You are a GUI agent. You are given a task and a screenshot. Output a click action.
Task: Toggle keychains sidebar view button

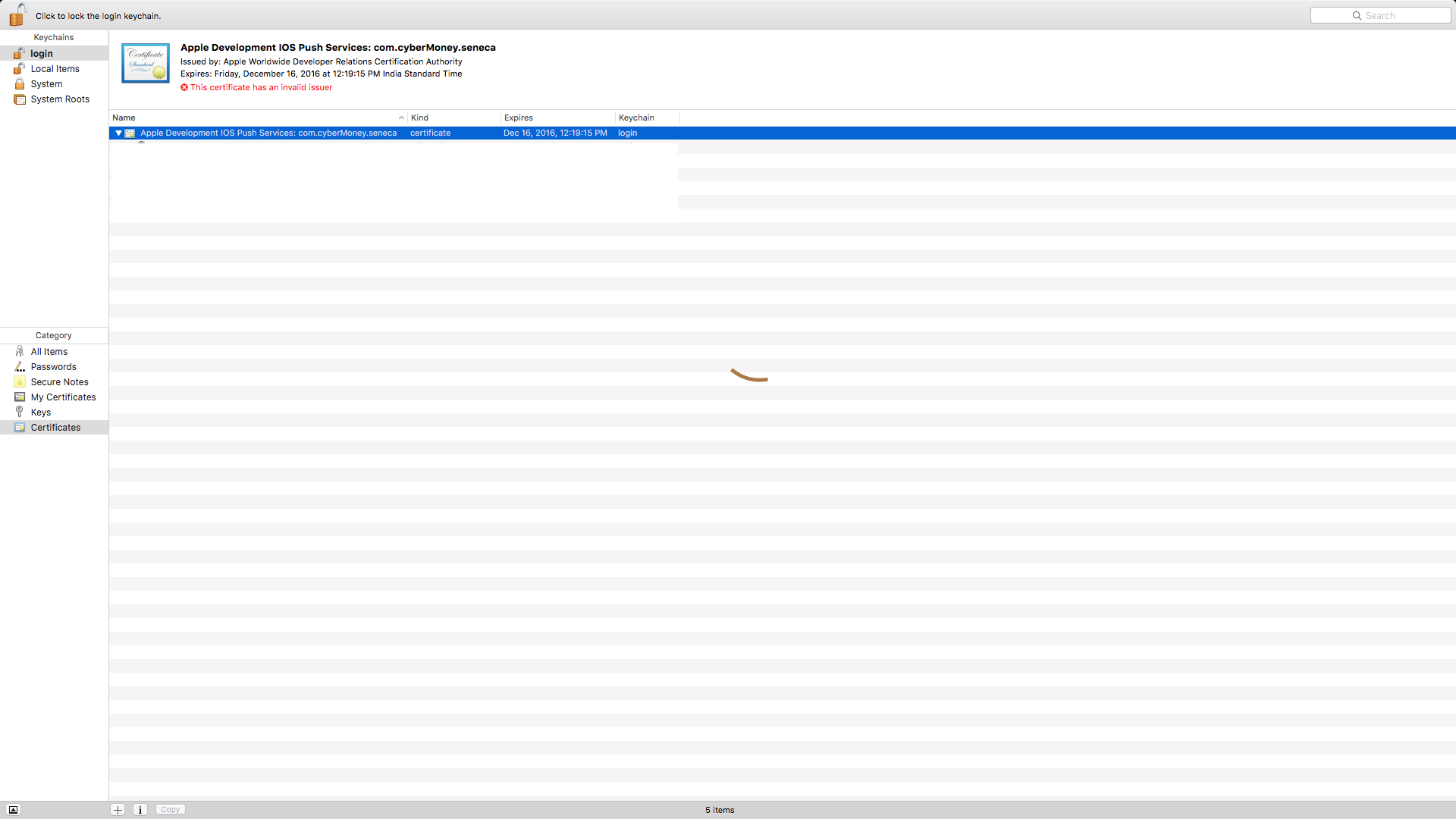tap(13, 810)
